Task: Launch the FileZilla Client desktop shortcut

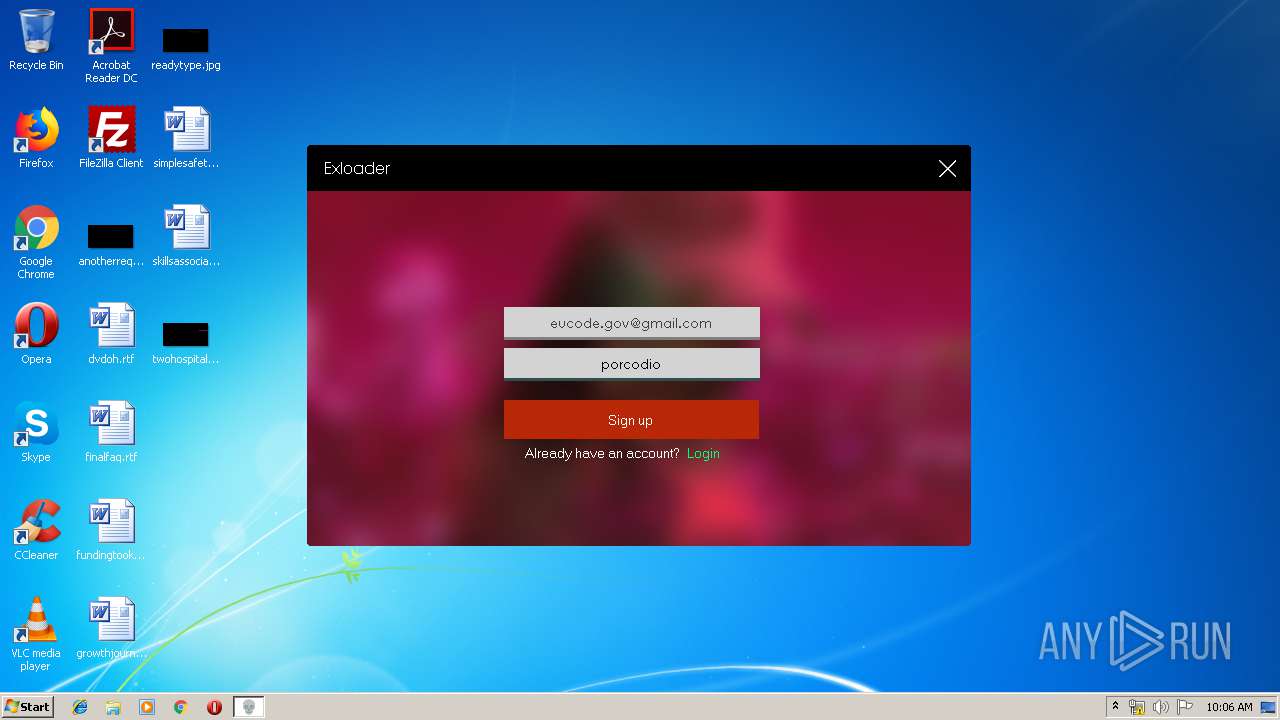Action: coord(111,139)
